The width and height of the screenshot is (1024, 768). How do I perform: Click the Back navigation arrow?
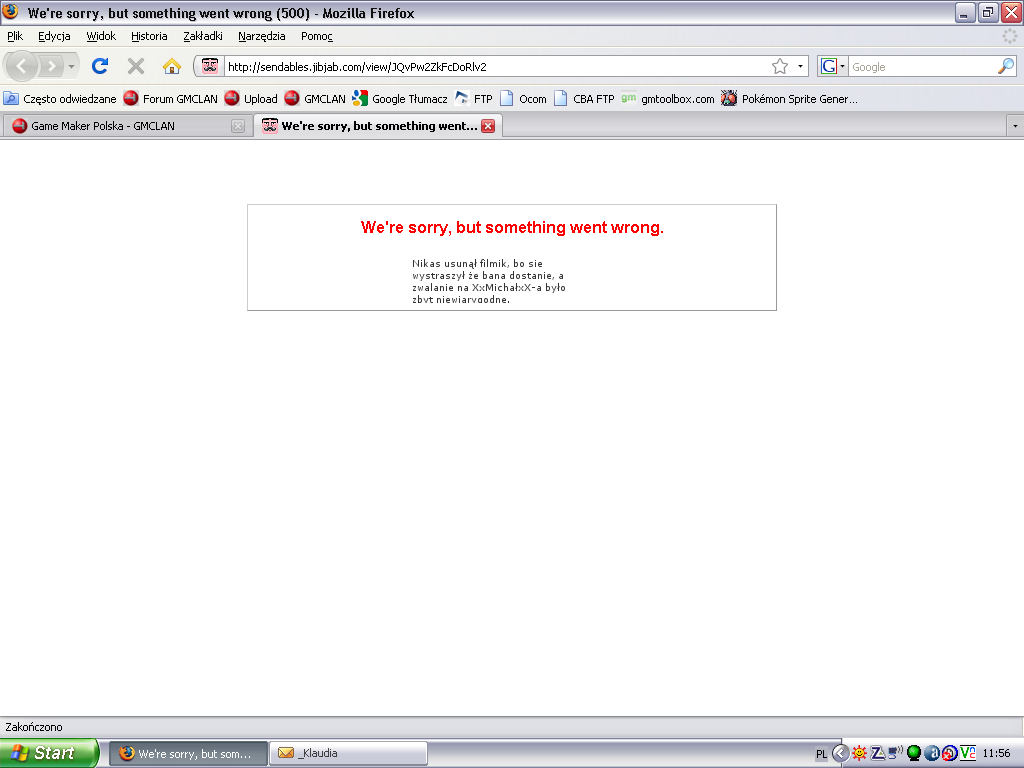click(x=22, y=66)
